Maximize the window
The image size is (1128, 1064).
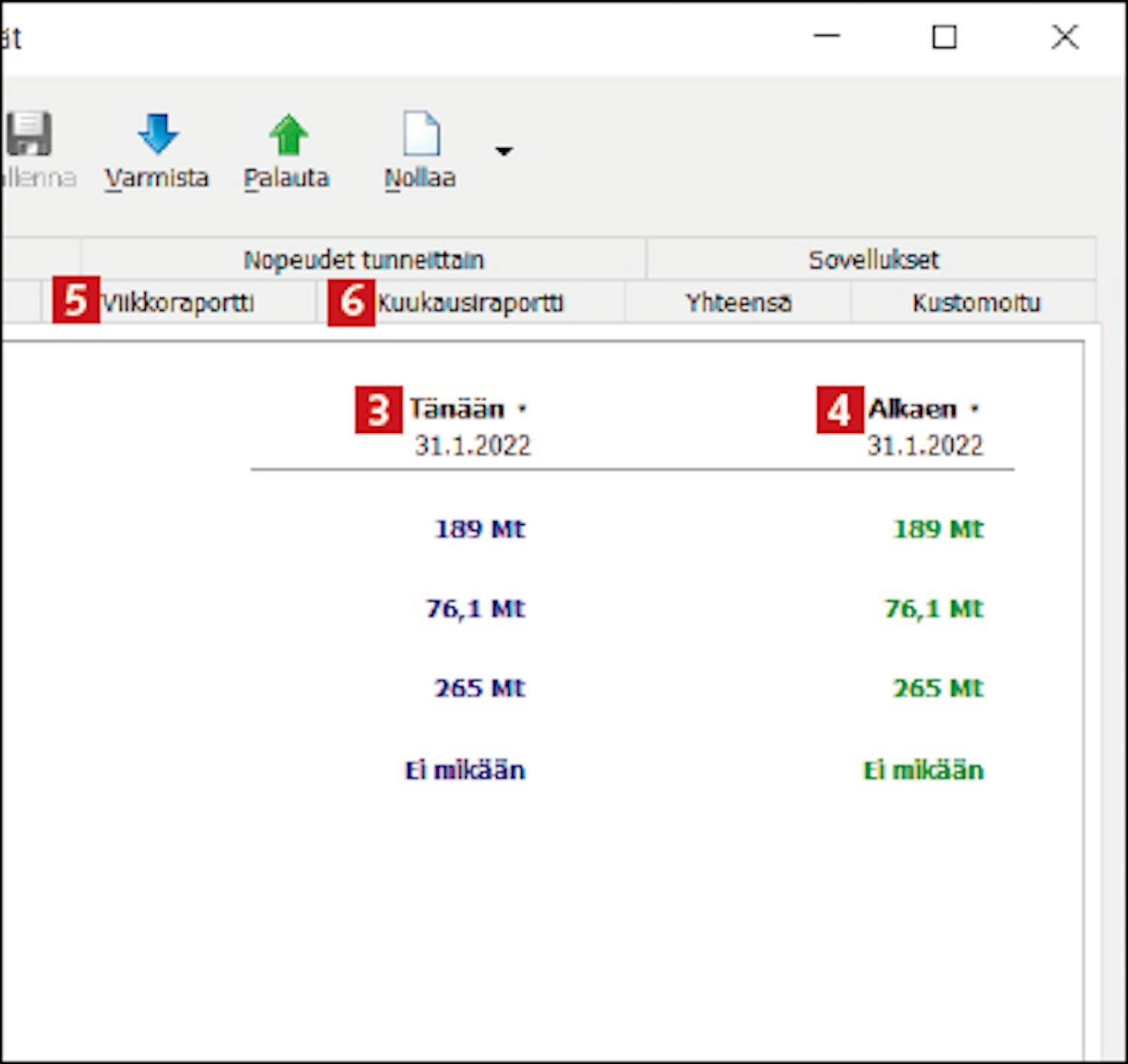tap(944, 36)
